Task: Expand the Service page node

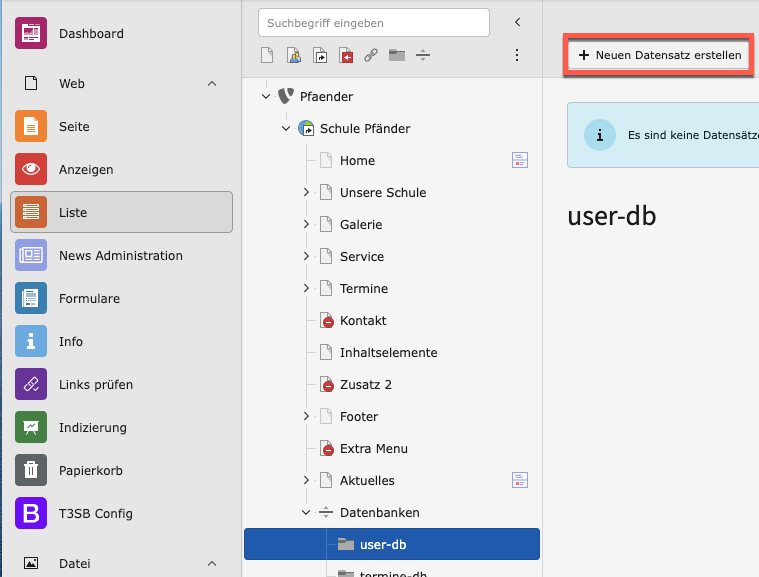Action: click(x=306, y=256)
